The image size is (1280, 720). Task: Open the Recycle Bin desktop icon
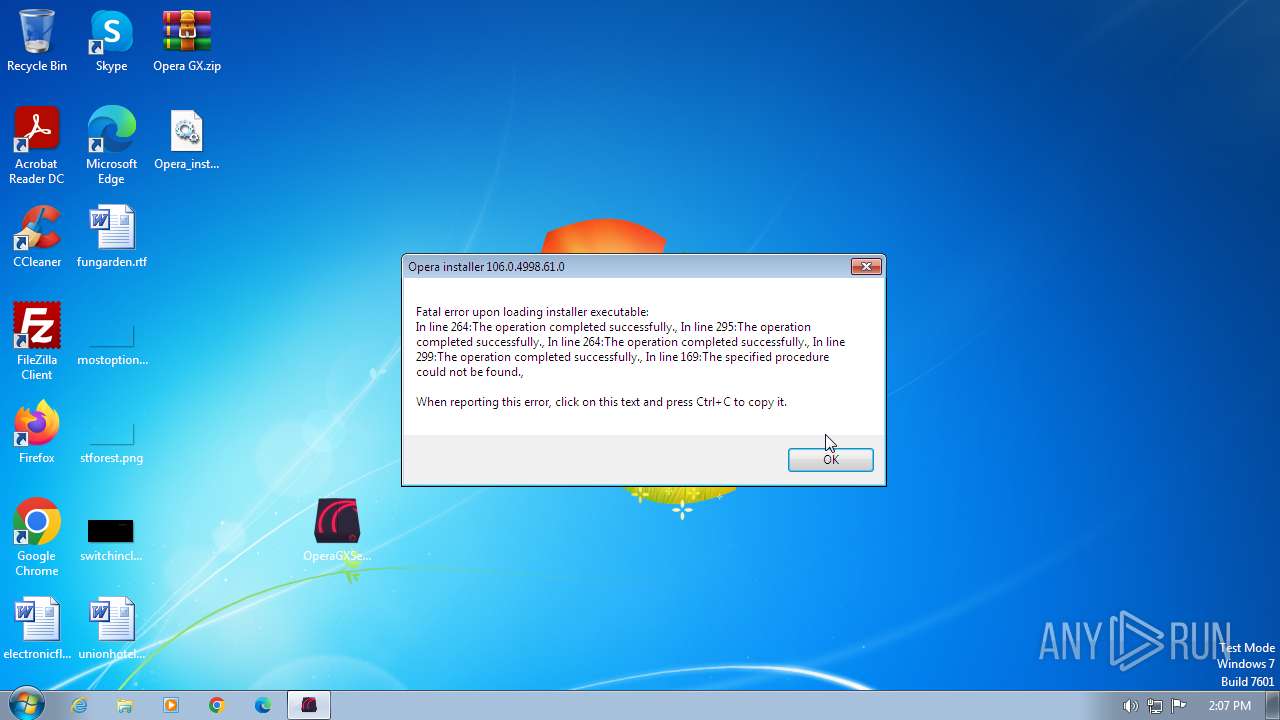tap(37, 41)
